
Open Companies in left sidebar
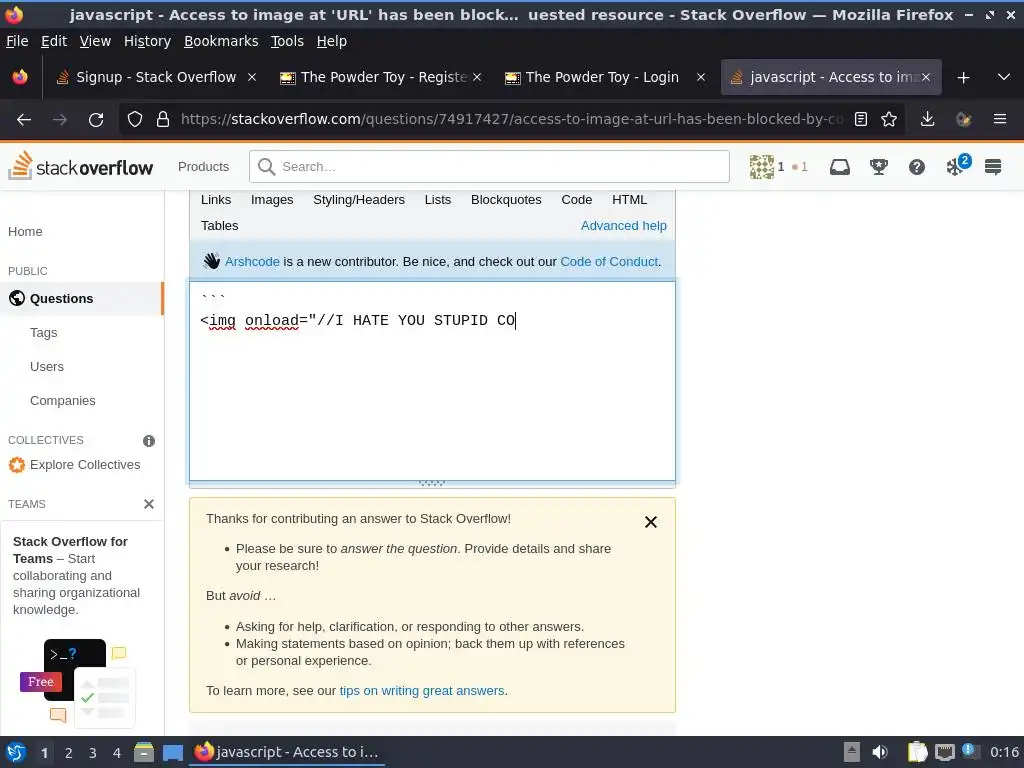pyautogui.click(x=63, y=401)
